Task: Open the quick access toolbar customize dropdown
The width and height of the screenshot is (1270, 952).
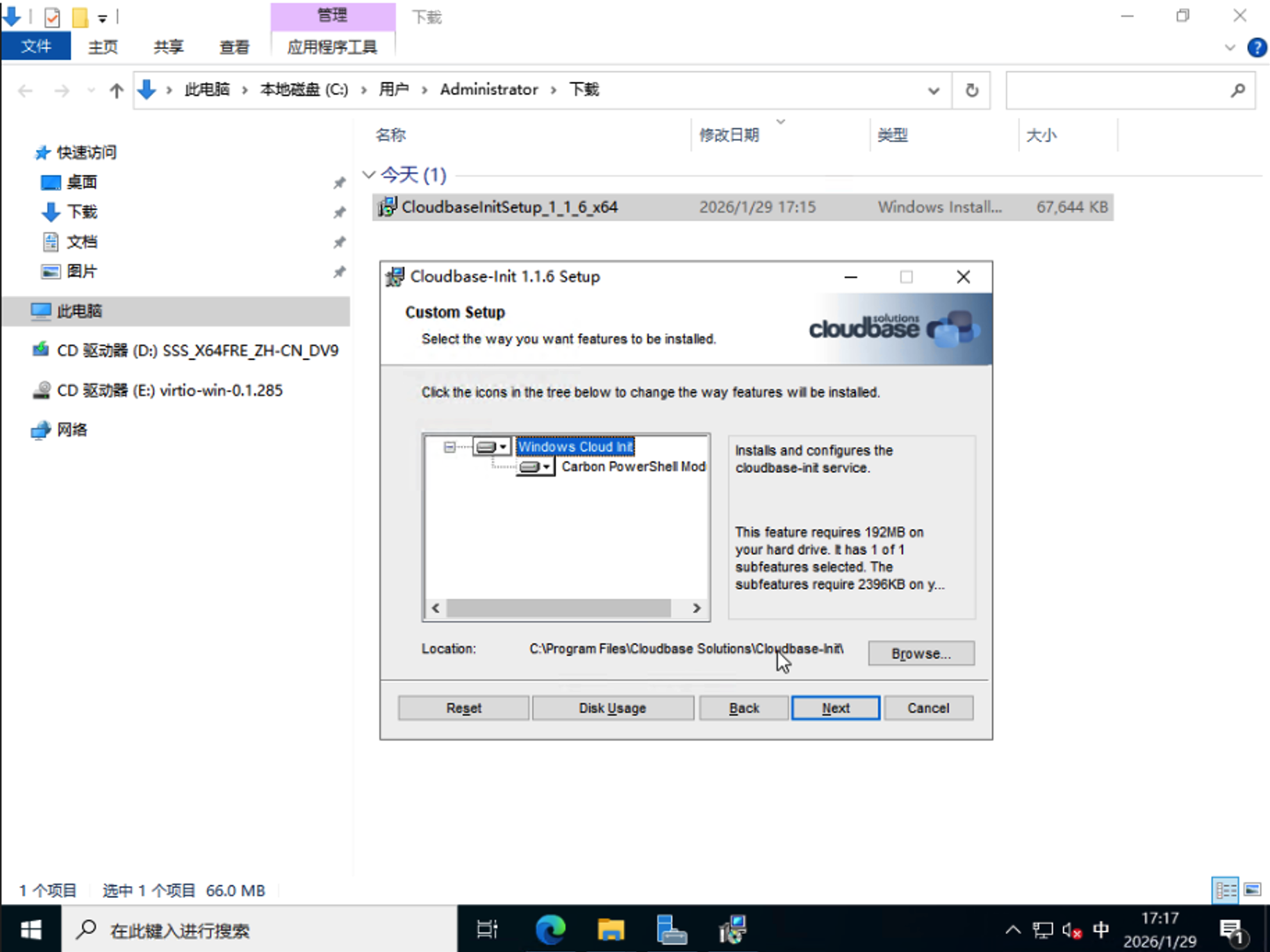Action: pyautogui.click(x=102, y=17)
